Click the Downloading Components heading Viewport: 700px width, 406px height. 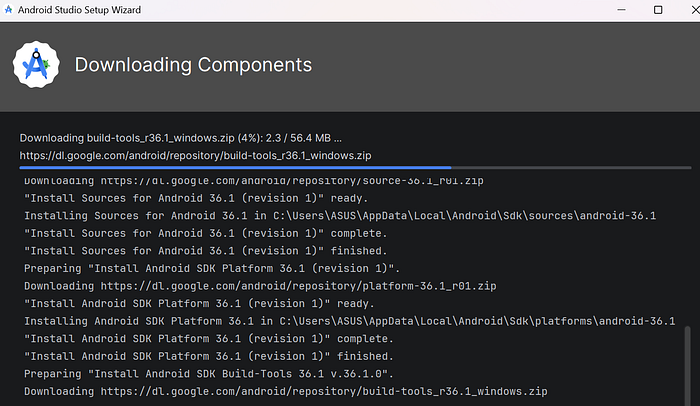pyautogui.click(x=193, y=65)
